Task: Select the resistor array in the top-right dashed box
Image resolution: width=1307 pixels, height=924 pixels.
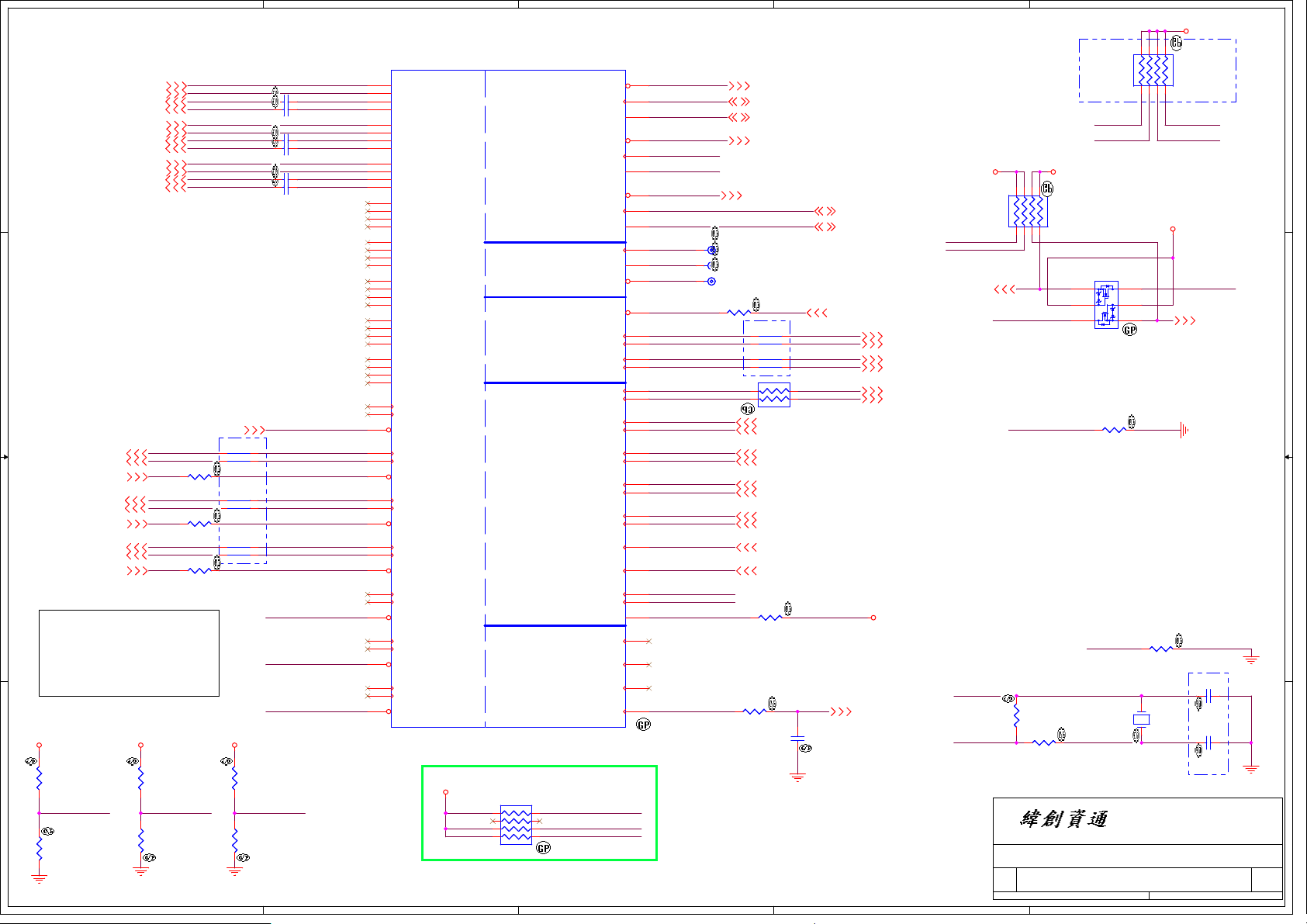Action: (x=1153, y=71)
